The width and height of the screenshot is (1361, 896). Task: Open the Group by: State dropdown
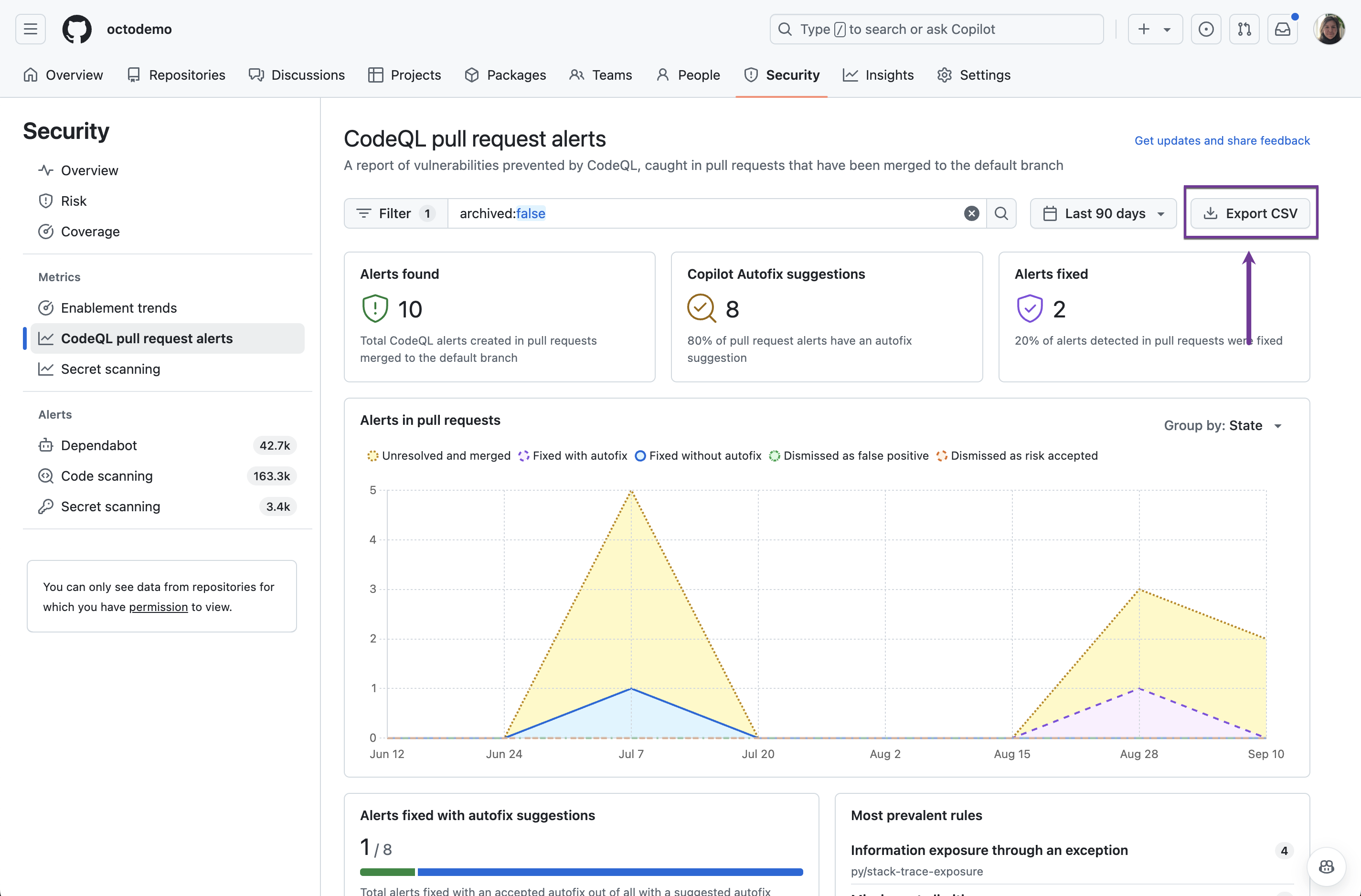point(1223,425)
